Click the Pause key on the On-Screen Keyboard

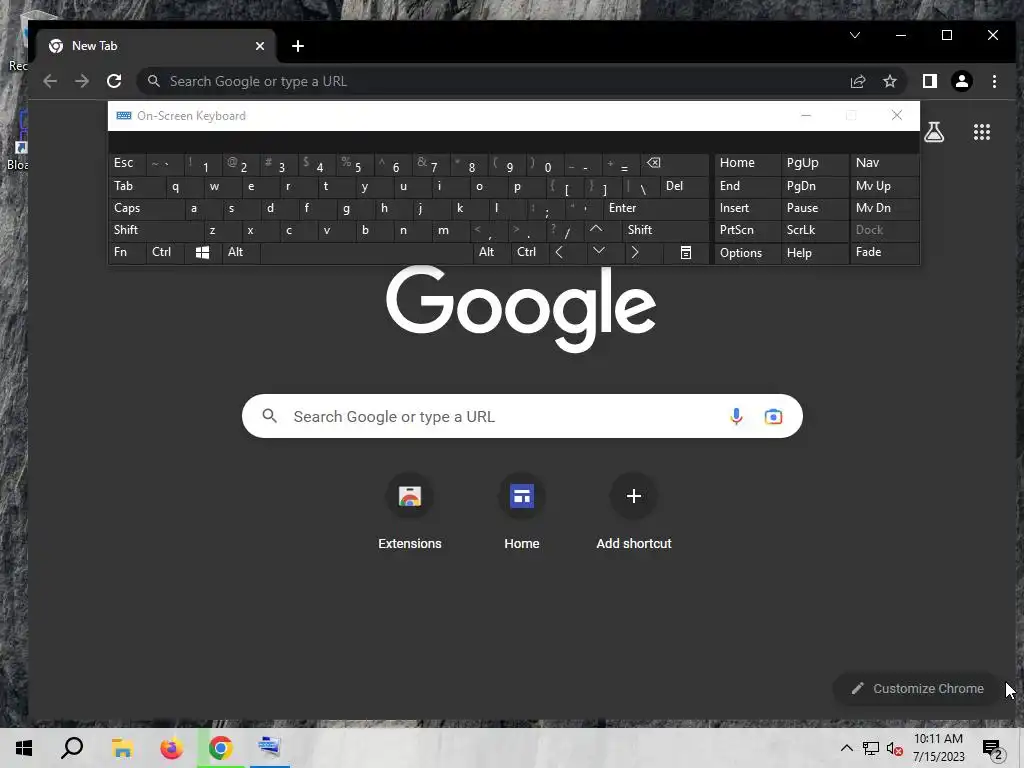click(x=814, y=208)
